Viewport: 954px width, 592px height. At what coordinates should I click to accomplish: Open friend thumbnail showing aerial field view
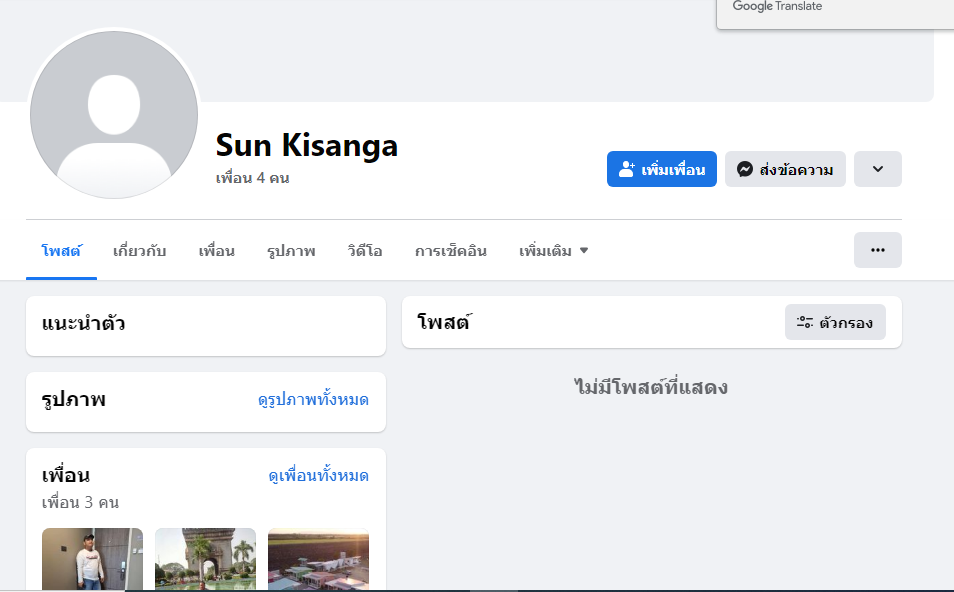(318, 559)
